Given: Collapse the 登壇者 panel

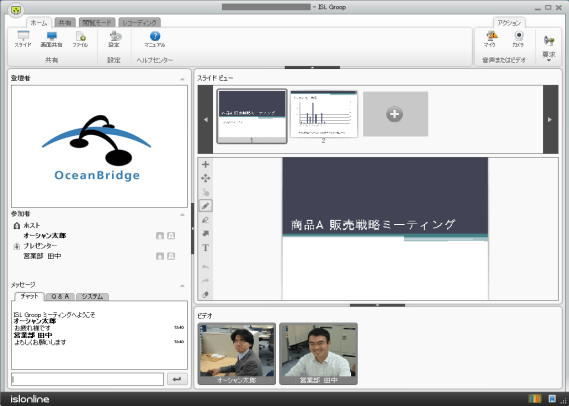Looking at the screenshot, I should click(x=182, y=79).
